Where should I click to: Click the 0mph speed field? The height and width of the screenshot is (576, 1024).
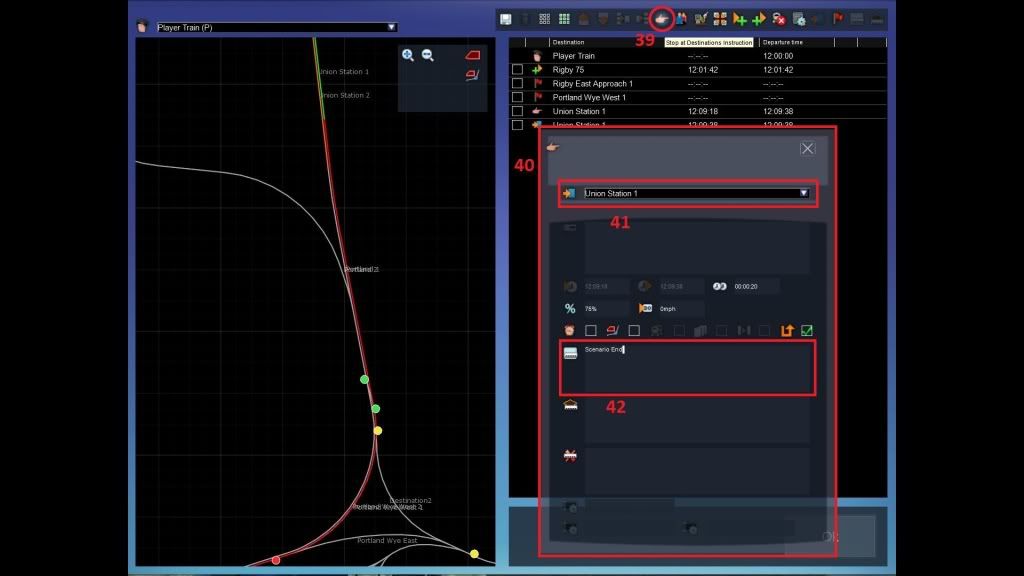[680, 308]
